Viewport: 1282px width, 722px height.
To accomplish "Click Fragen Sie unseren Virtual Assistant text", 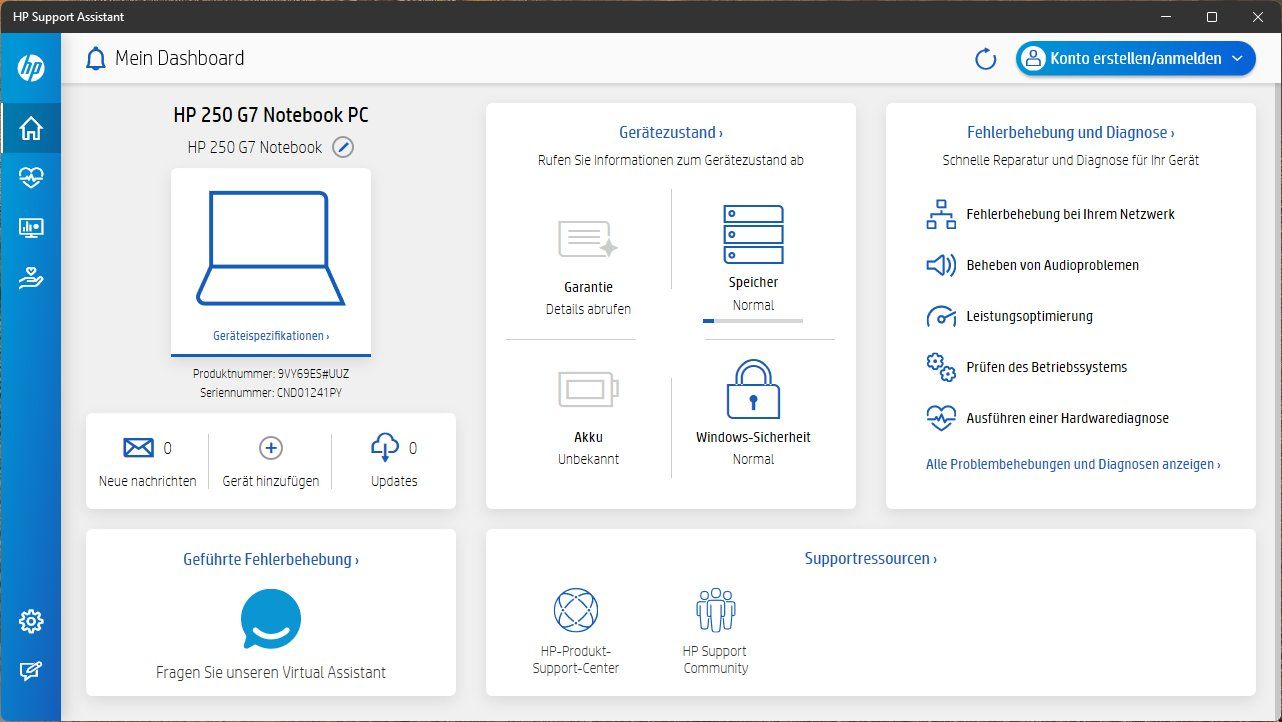I will pyautogui.click(x=271, y=672).
